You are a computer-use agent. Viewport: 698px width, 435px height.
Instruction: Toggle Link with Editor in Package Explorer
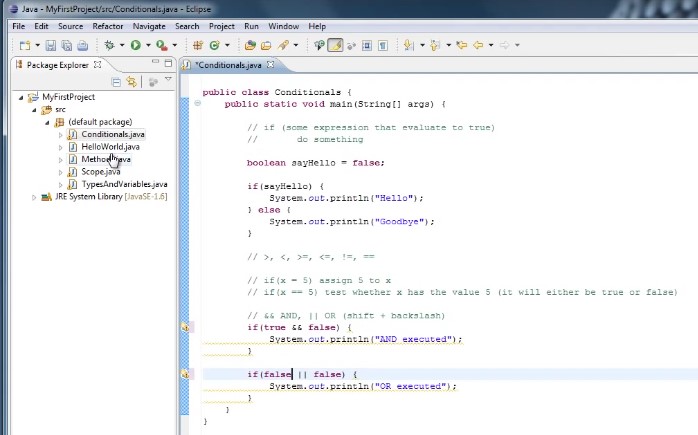pos(131,82)
